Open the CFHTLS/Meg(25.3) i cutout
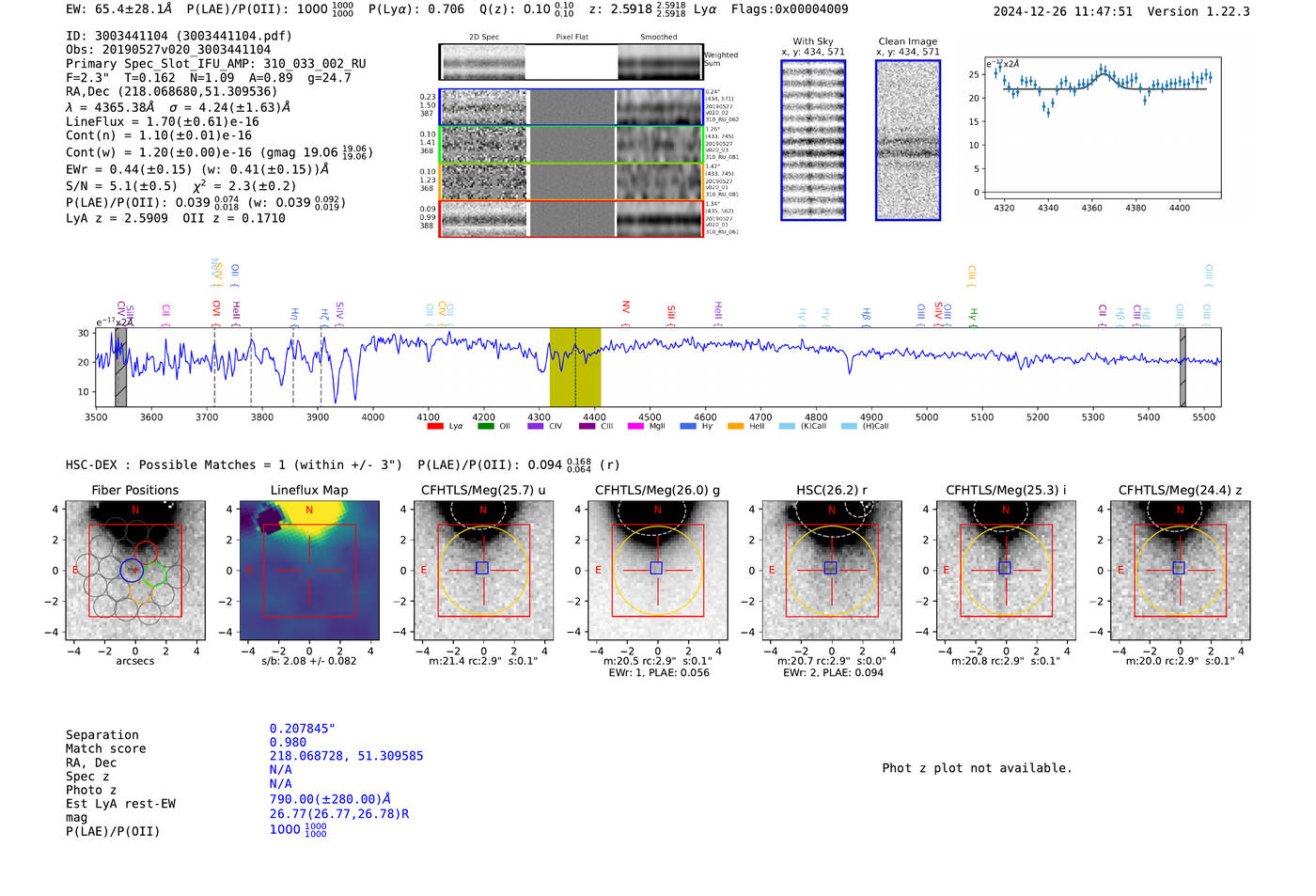 [1006, 570]
